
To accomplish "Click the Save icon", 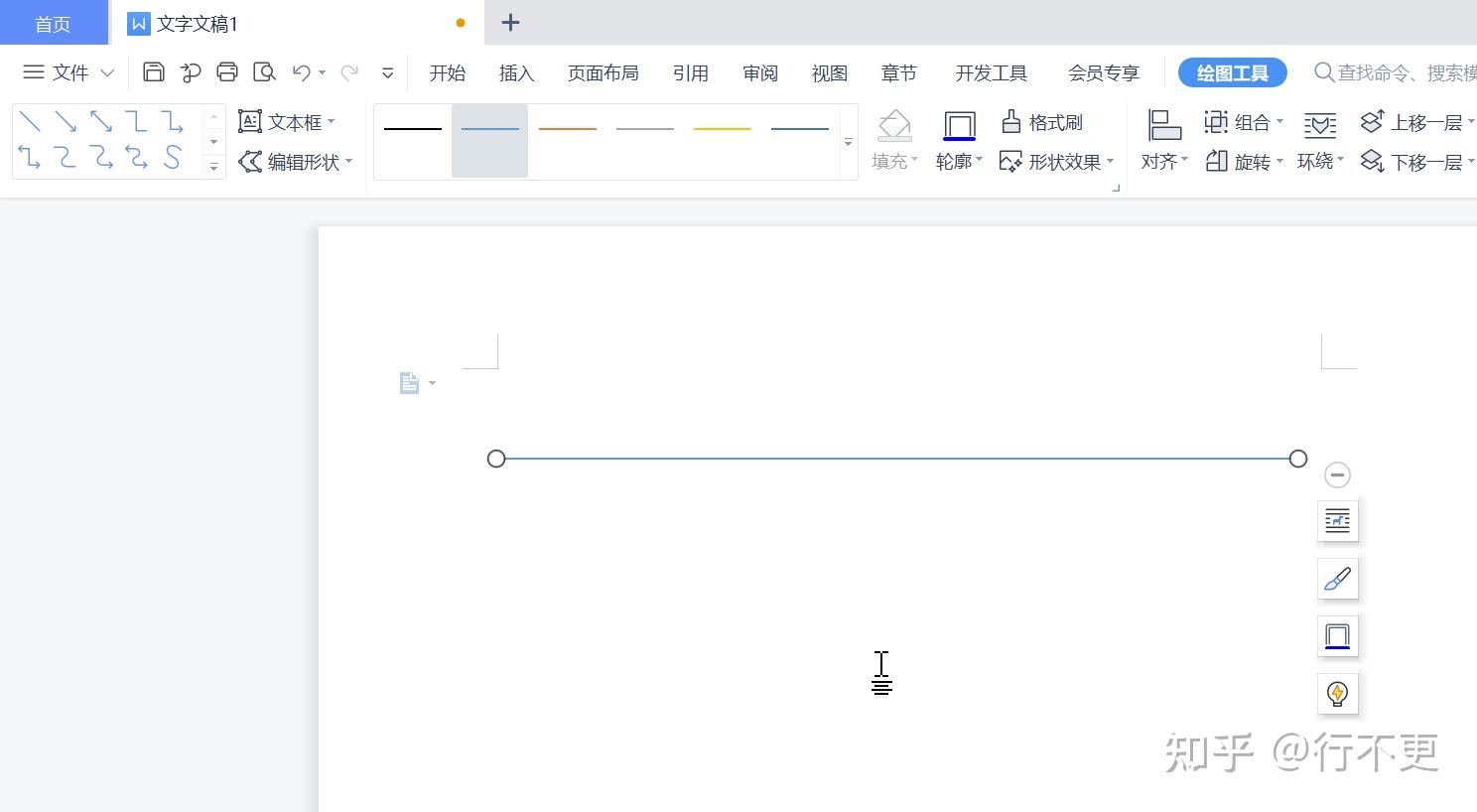I will tap(154, 71).
